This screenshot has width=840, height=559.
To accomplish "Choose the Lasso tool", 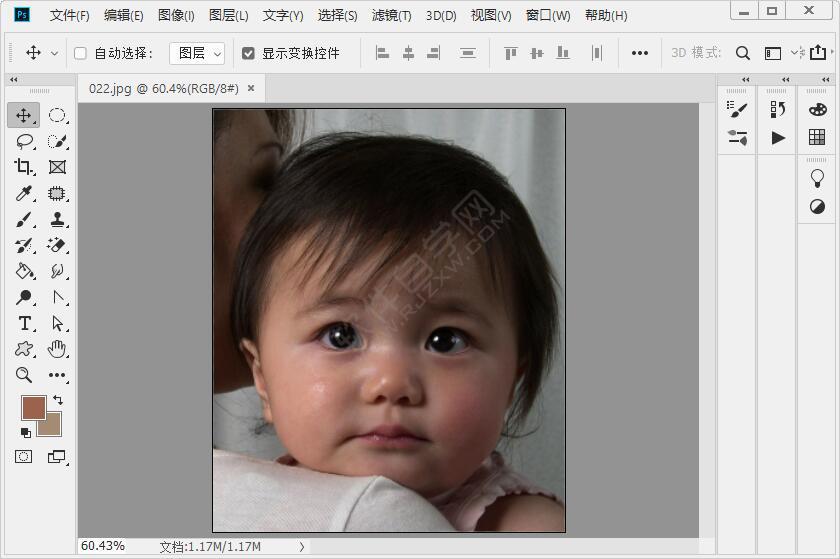I will (24, 141).
